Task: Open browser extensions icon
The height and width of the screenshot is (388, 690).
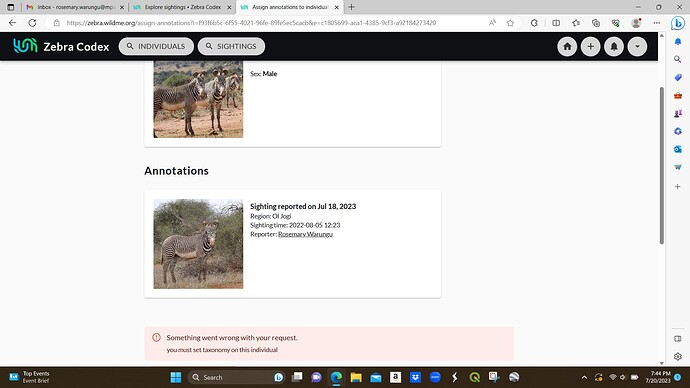Action: click(534, 23)
